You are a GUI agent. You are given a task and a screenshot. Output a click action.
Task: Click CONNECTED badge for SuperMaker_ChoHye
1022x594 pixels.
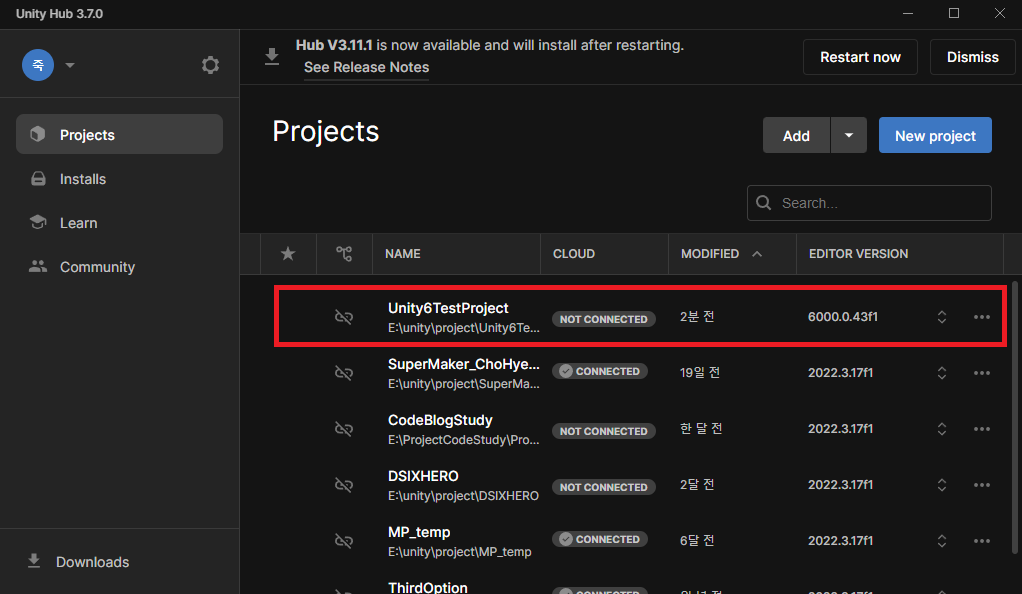600,371
